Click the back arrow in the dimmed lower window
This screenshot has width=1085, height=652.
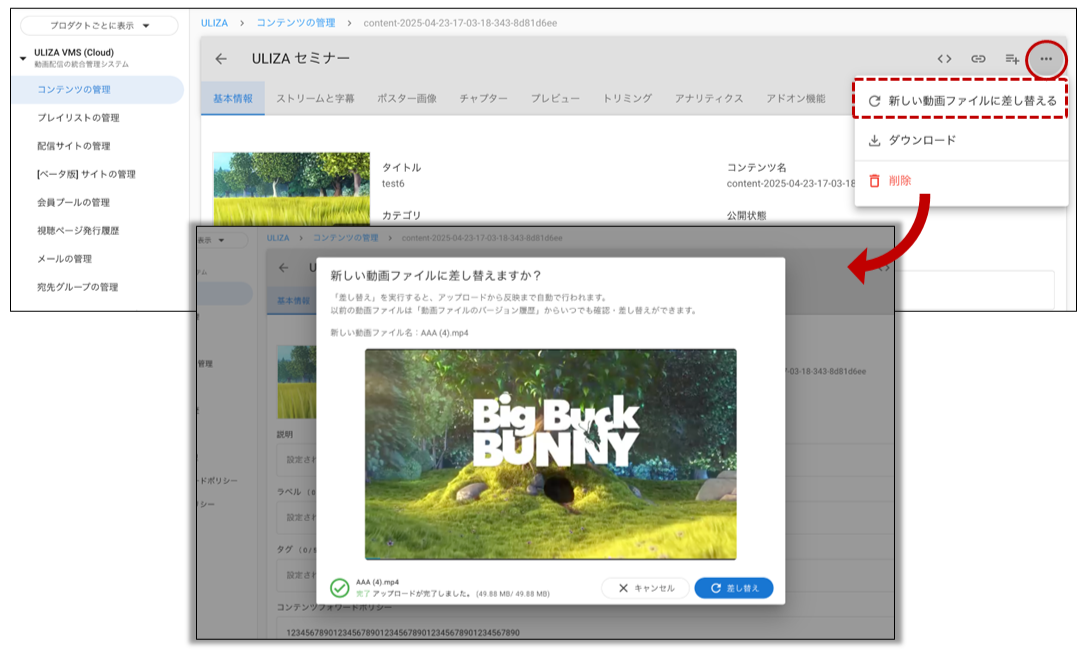pyautogui.click(x=284, y=267)
